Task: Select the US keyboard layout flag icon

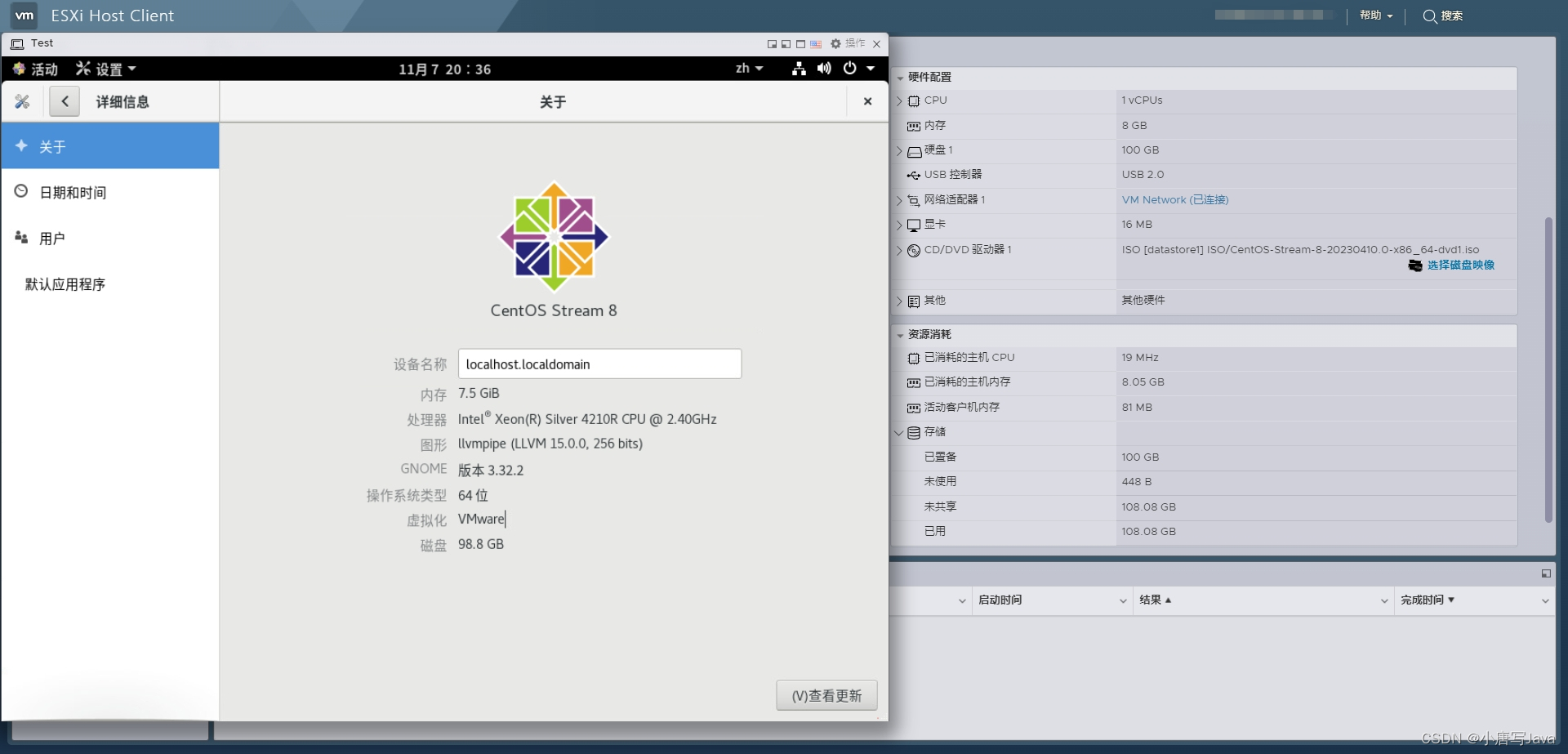Action: (815, 44)
